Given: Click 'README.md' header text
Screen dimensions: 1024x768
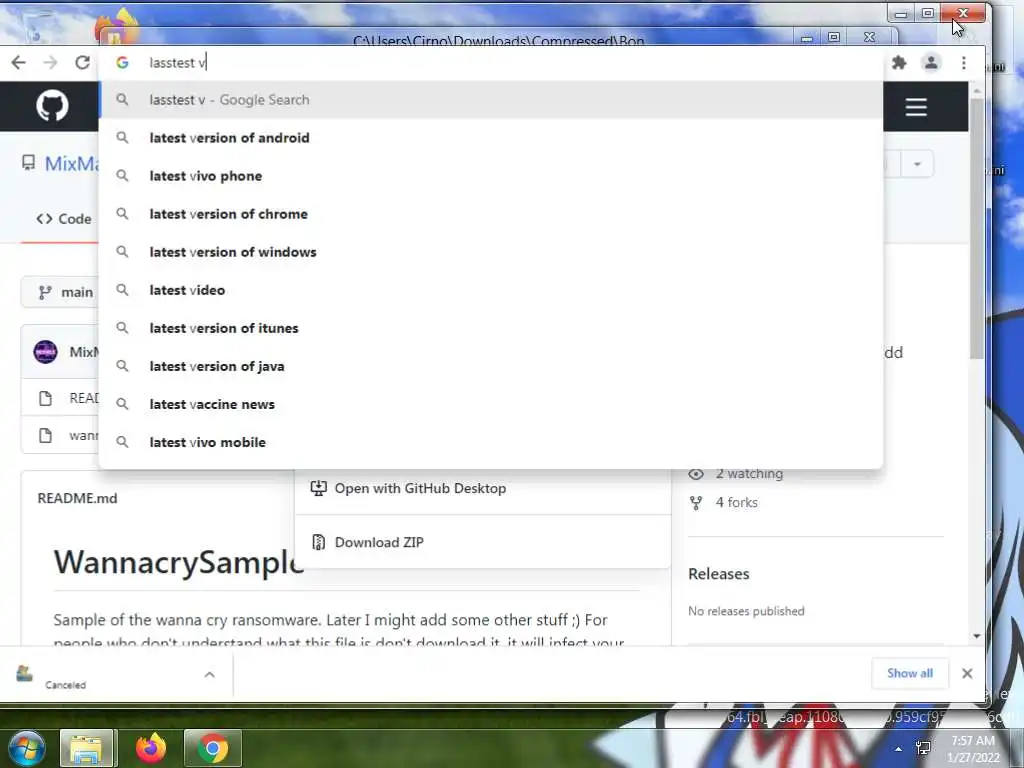Looking at the screenshot, I should [x=77, y=498].
